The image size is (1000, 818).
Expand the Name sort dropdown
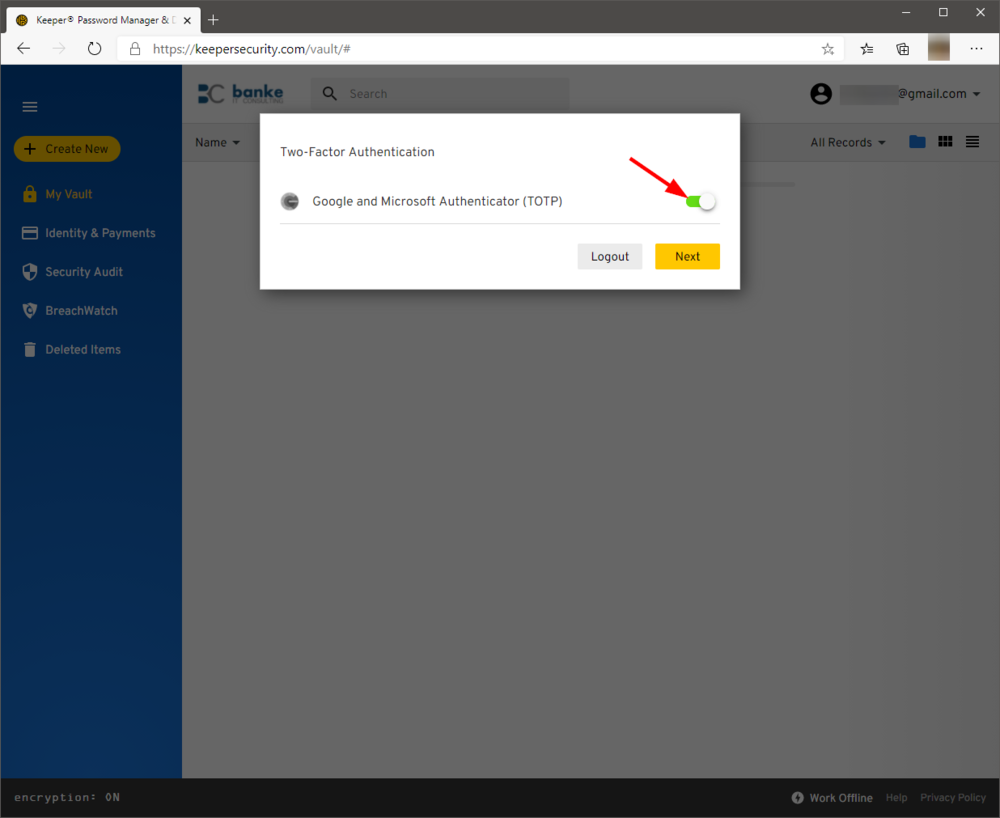(x=217, y=142)
